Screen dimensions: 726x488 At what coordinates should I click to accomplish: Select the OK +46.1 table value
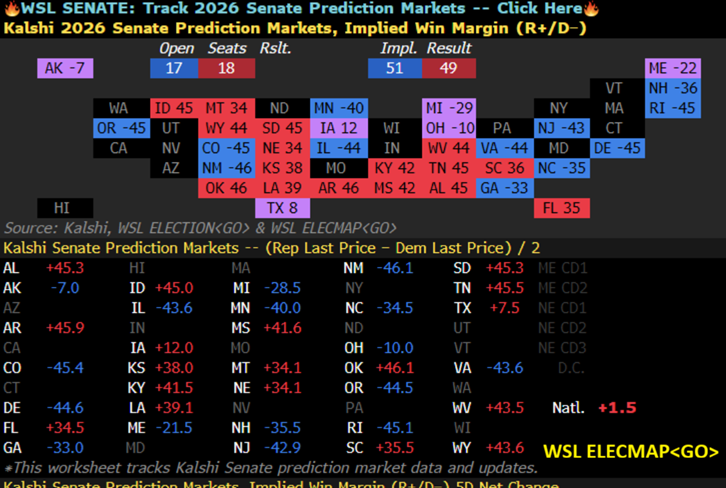point(395,368)
